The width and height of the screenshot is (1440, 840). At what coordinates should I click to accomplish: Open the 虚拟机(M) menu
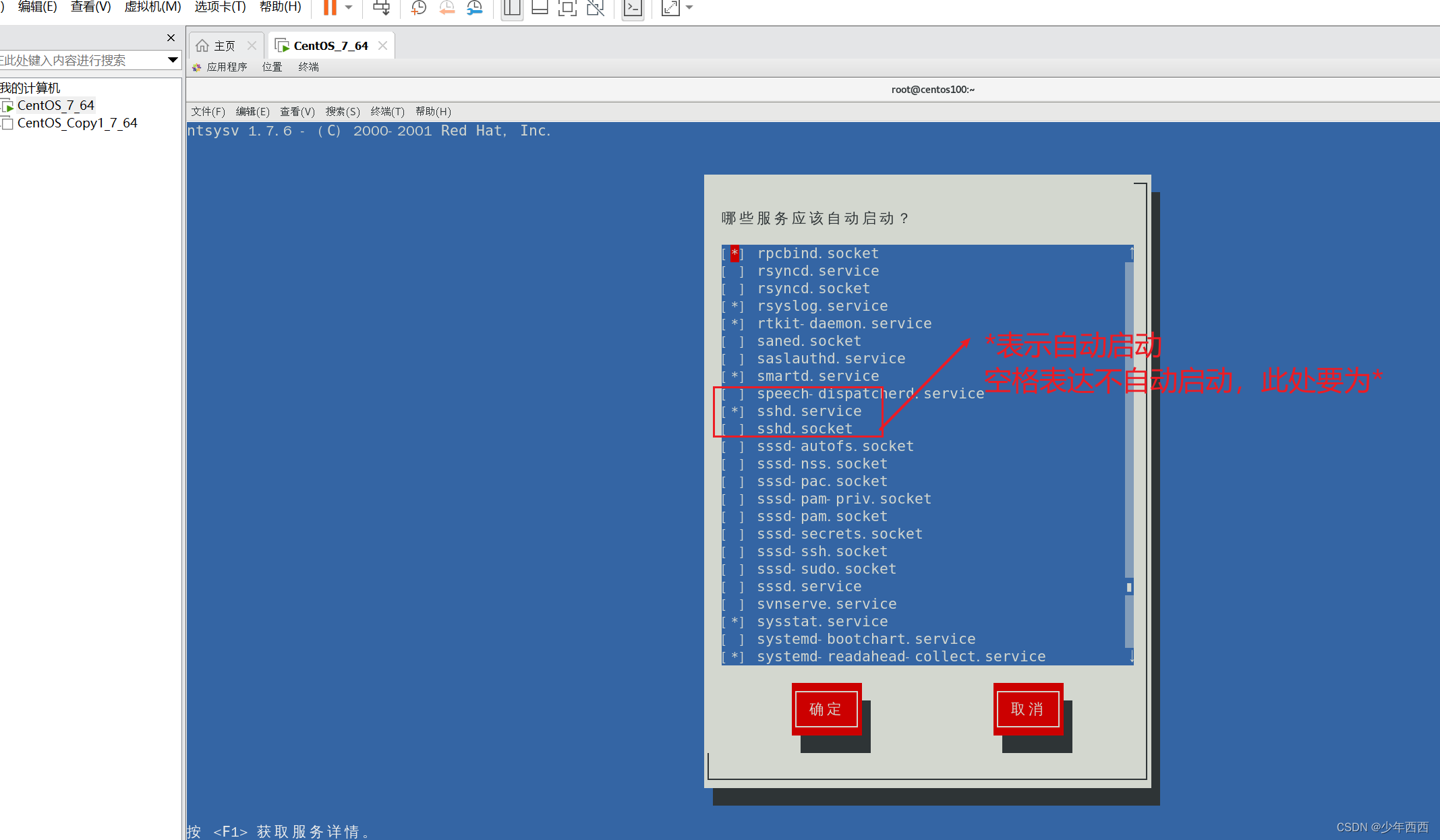pyautogui.click(x=152, y=7)
